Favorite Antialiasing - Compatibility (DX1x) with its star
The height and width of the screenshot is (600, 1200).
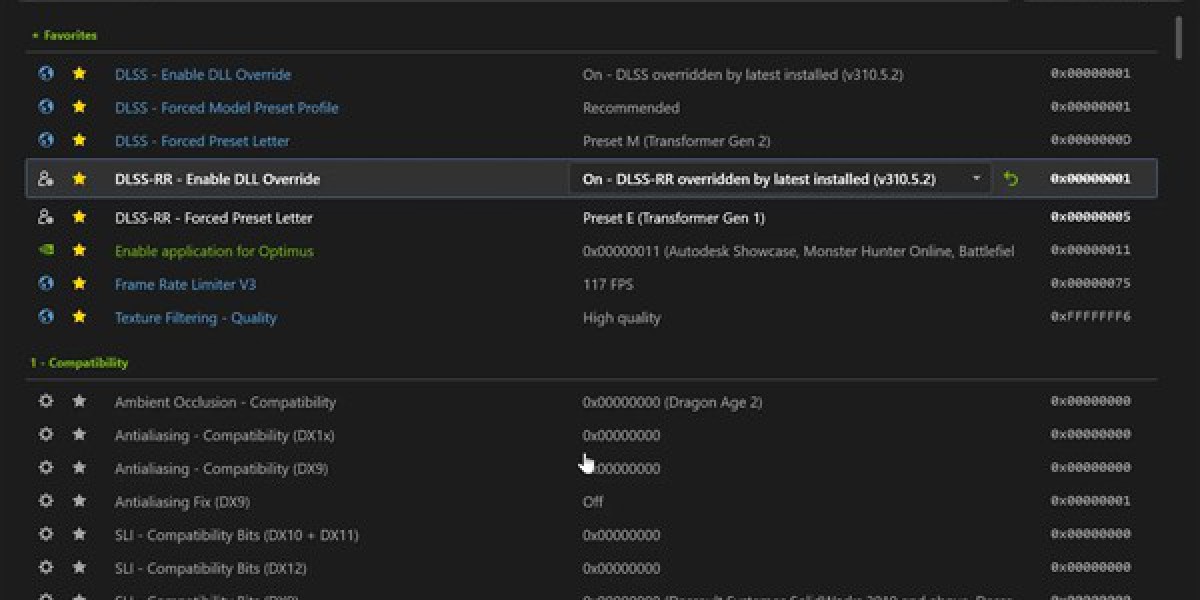79,435
